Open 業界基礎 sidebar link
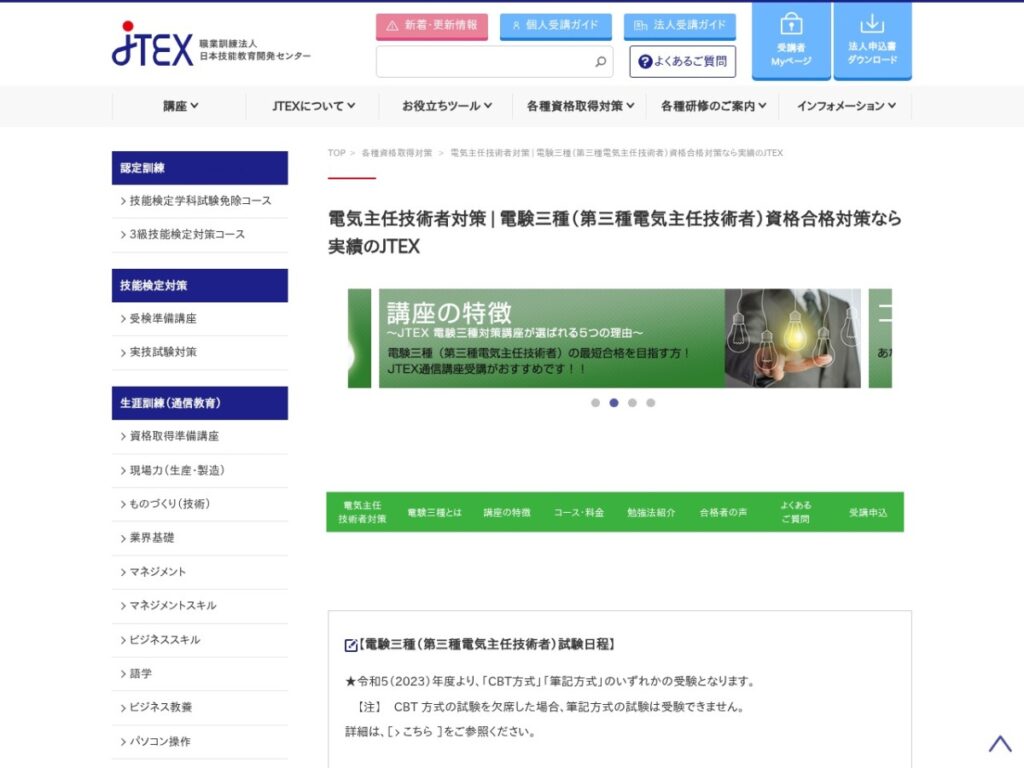Screen dimensions: 1024x768 point(200,538)
